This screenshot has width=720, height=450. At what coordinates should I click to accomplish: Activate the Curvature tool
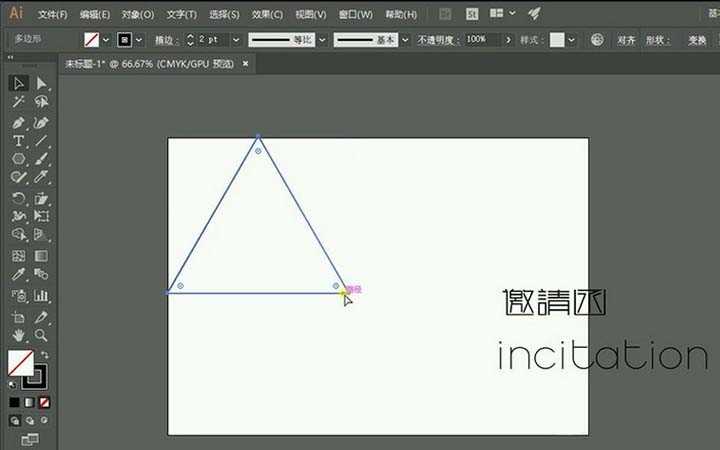tap(41, 123)
